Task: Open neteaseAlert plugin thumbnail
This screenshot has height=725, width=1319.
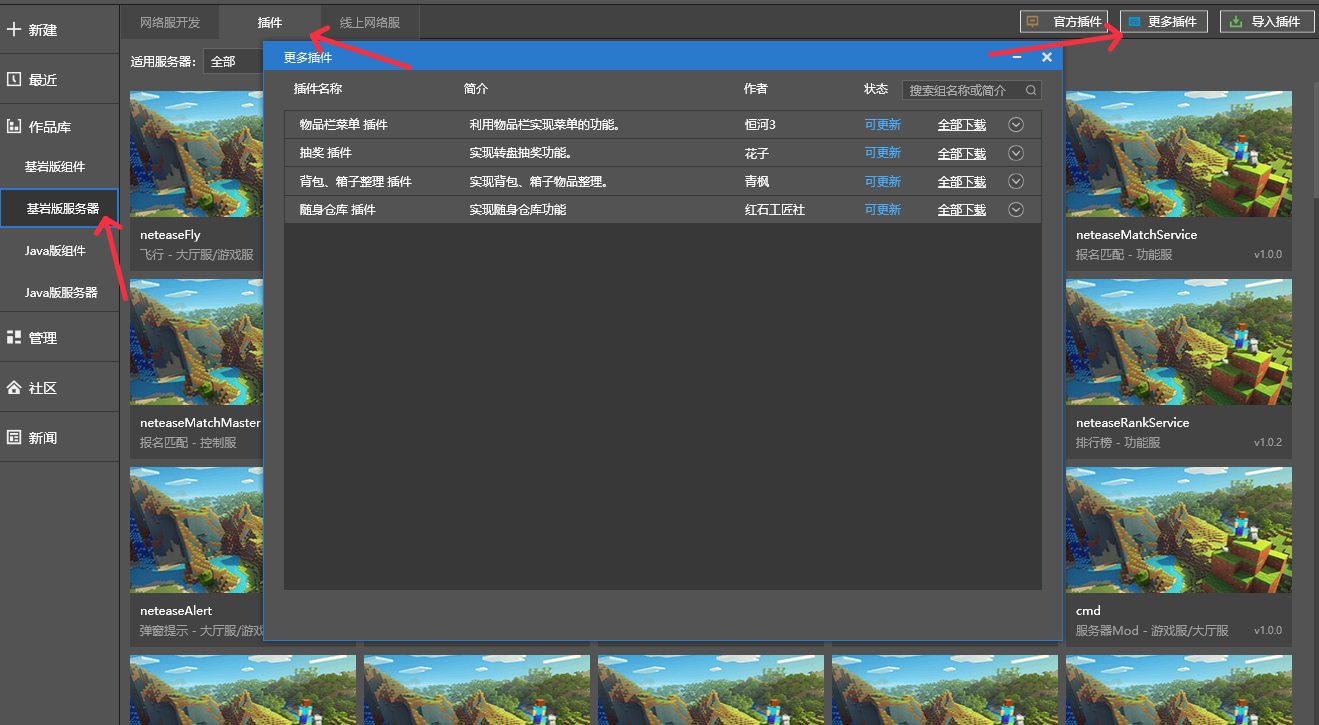Action: [x=196, y=530]
